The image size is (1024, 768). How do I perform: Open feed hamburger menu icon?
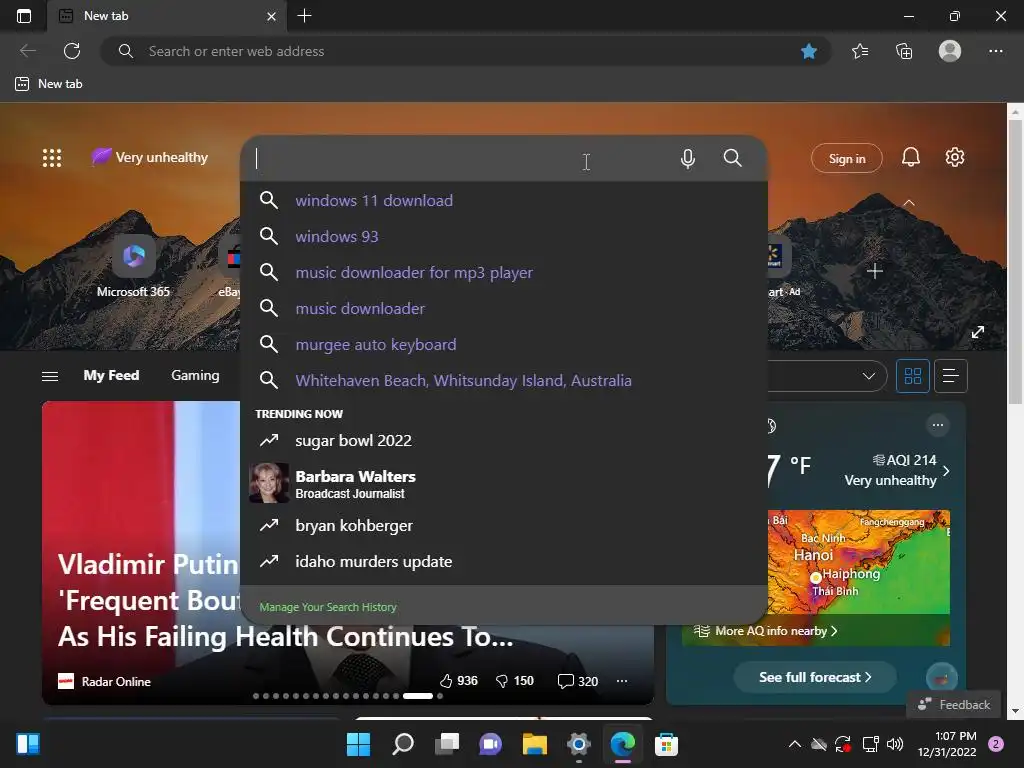[x=50, y=376]
